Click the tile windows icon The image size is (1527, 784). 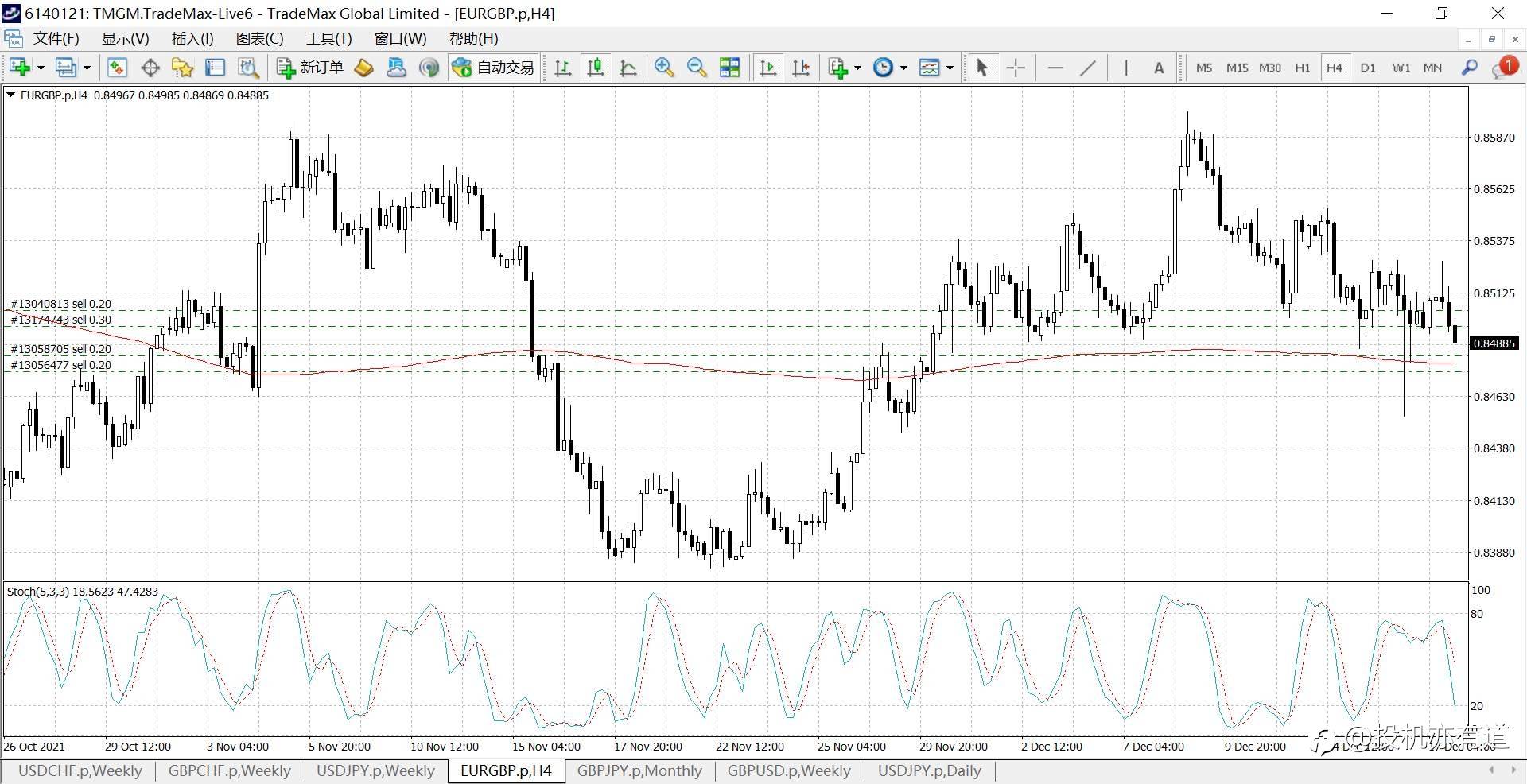(729, 68)
